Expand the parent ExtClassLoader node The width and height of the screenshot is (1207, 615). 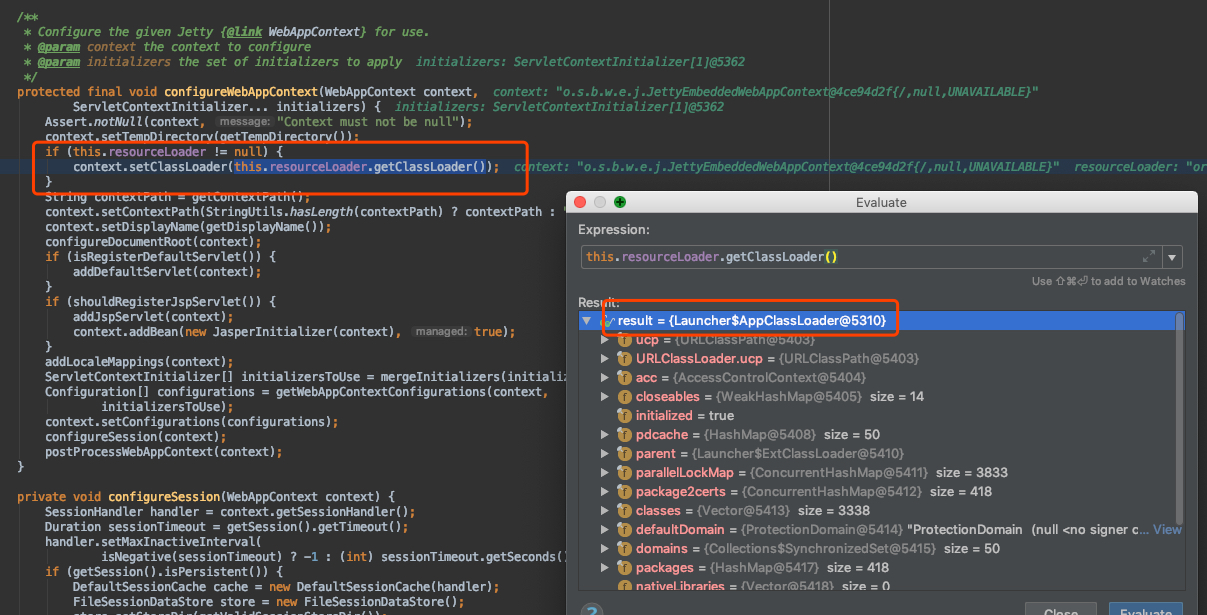[604, 453]
